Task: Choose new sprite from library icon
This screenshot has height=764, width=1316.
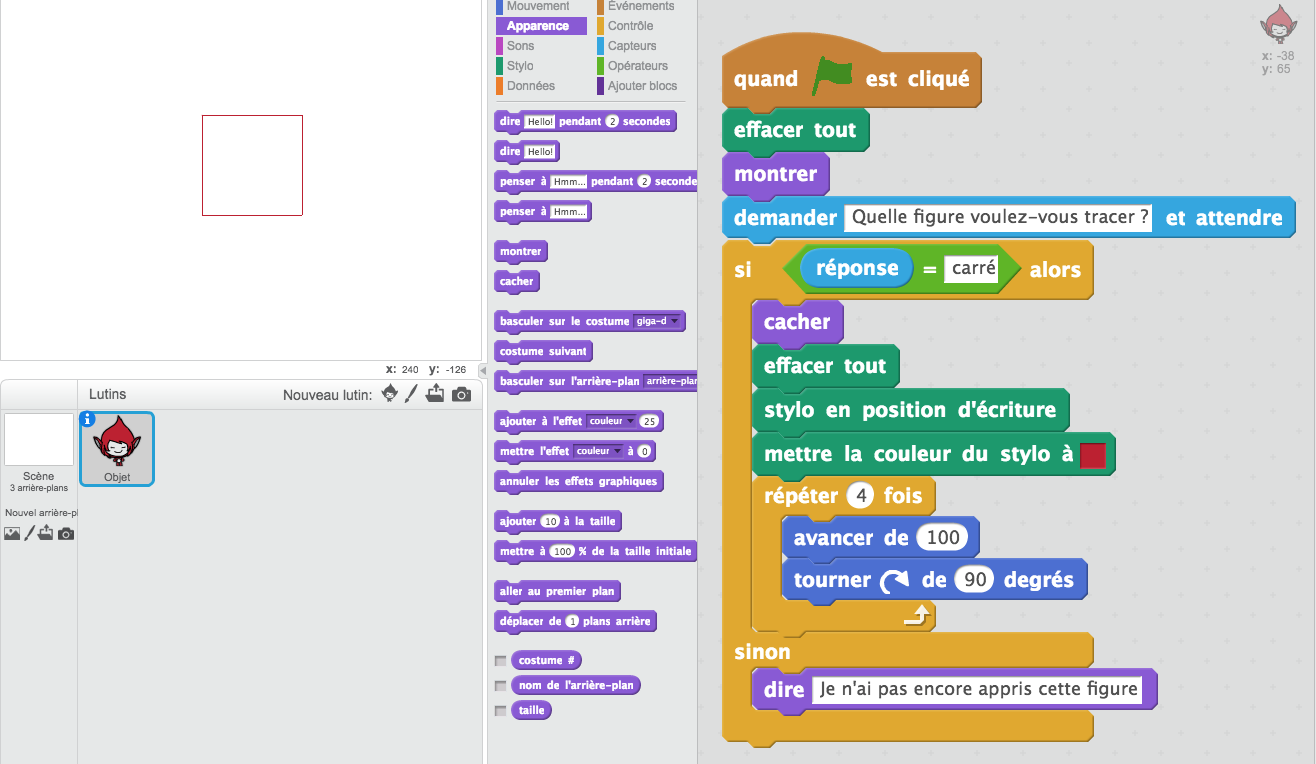Action: 390,394
